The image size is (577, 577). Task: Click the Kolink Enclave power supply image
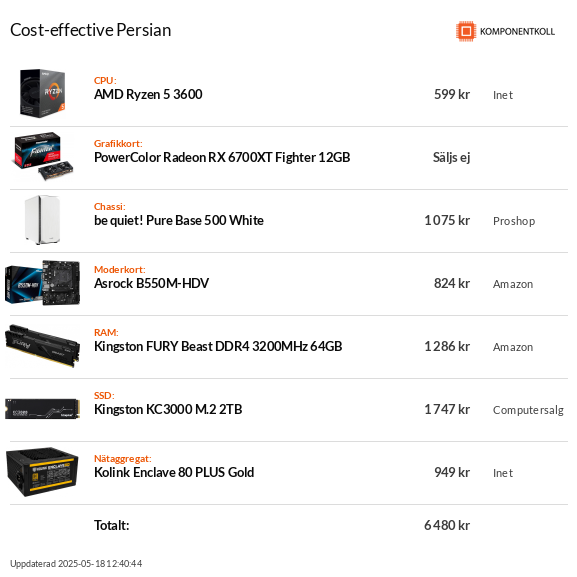pyautogui.click(x=42, y=472)
